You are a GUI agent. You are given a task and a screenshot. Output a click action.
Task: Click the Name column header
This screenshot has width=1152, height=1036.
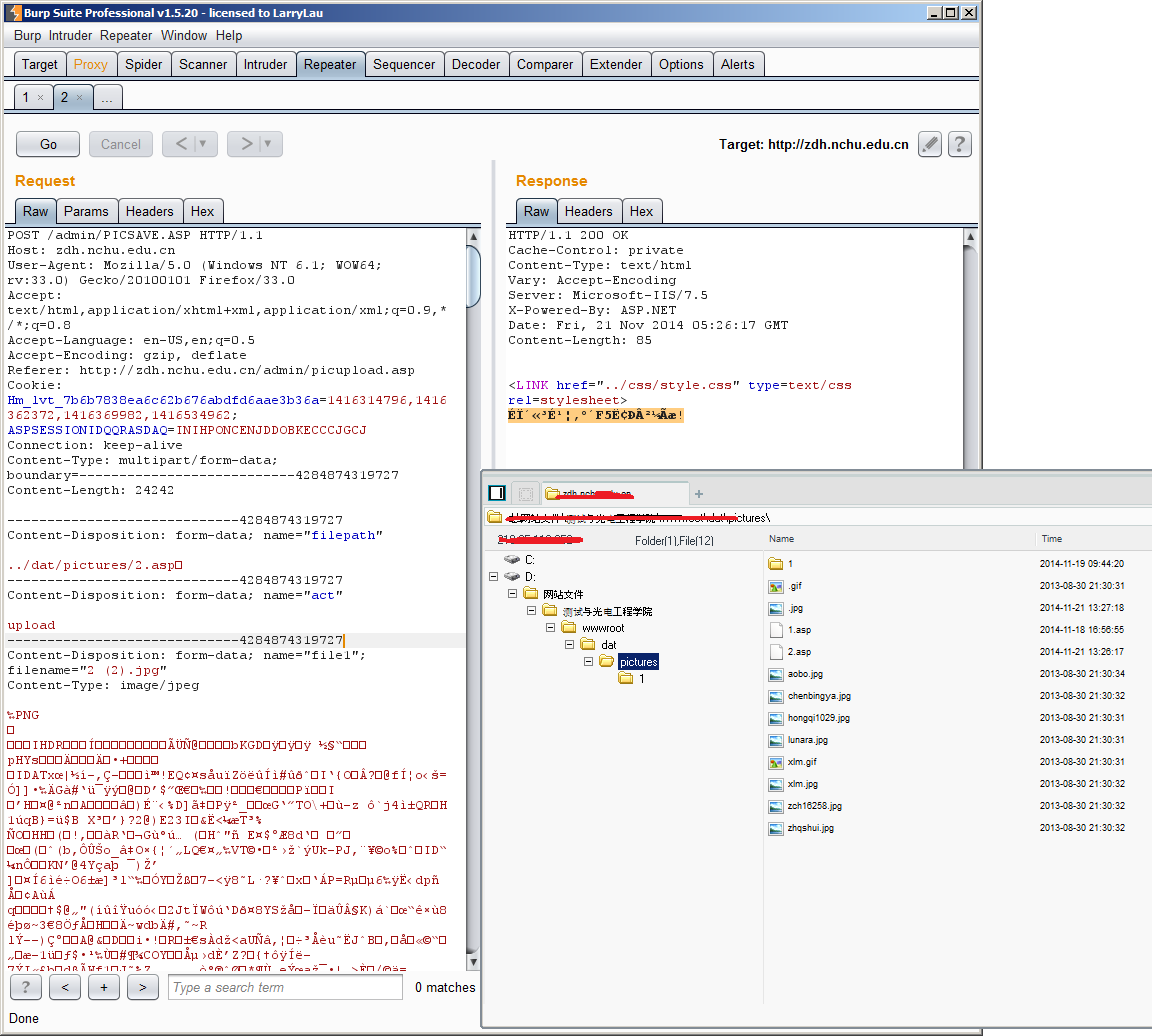[x=782, y=539]
